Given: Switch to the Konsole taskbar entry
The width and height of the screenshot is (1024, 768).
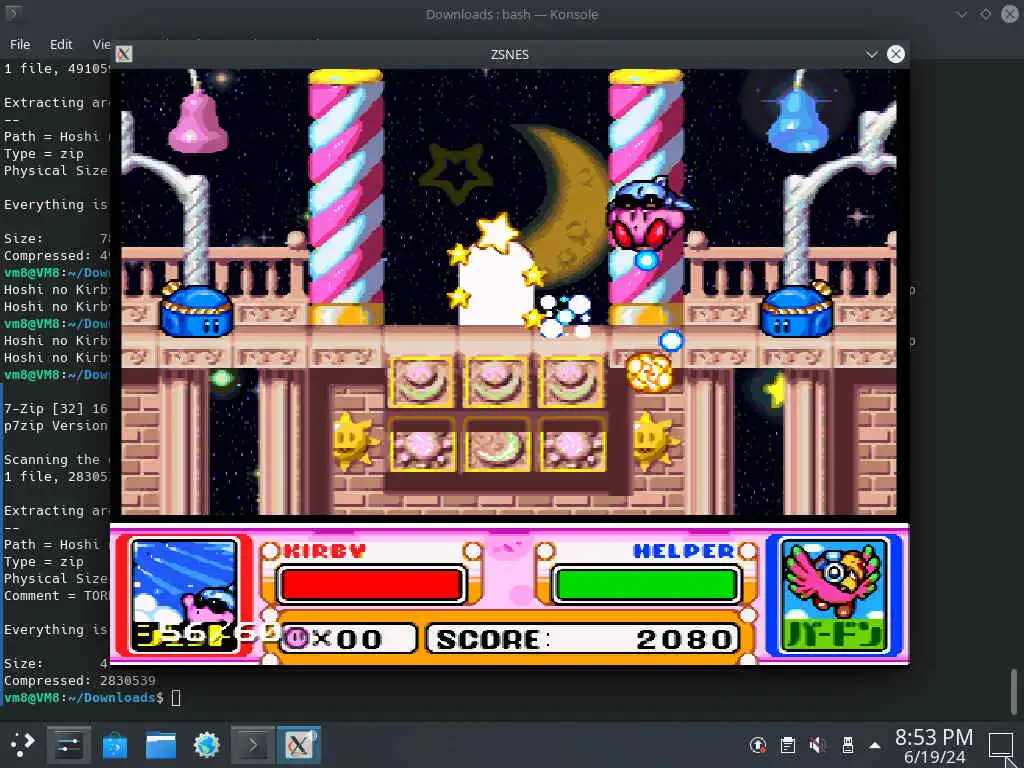Looking at the screenshot, I should 253,744.
